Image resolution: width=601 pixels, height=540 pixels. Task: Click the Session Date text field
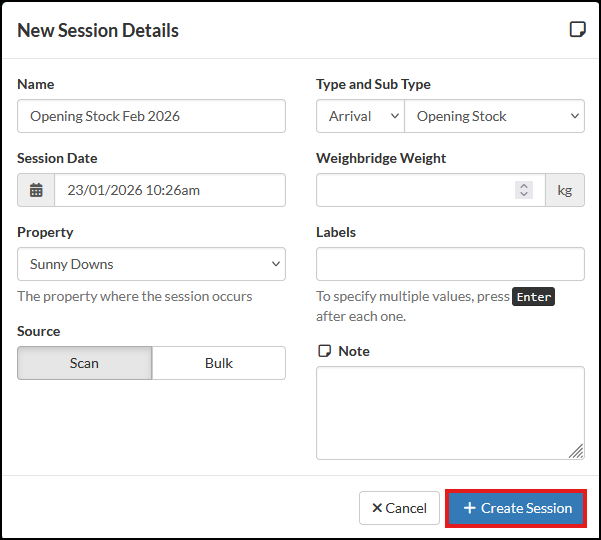click(169, 190)
